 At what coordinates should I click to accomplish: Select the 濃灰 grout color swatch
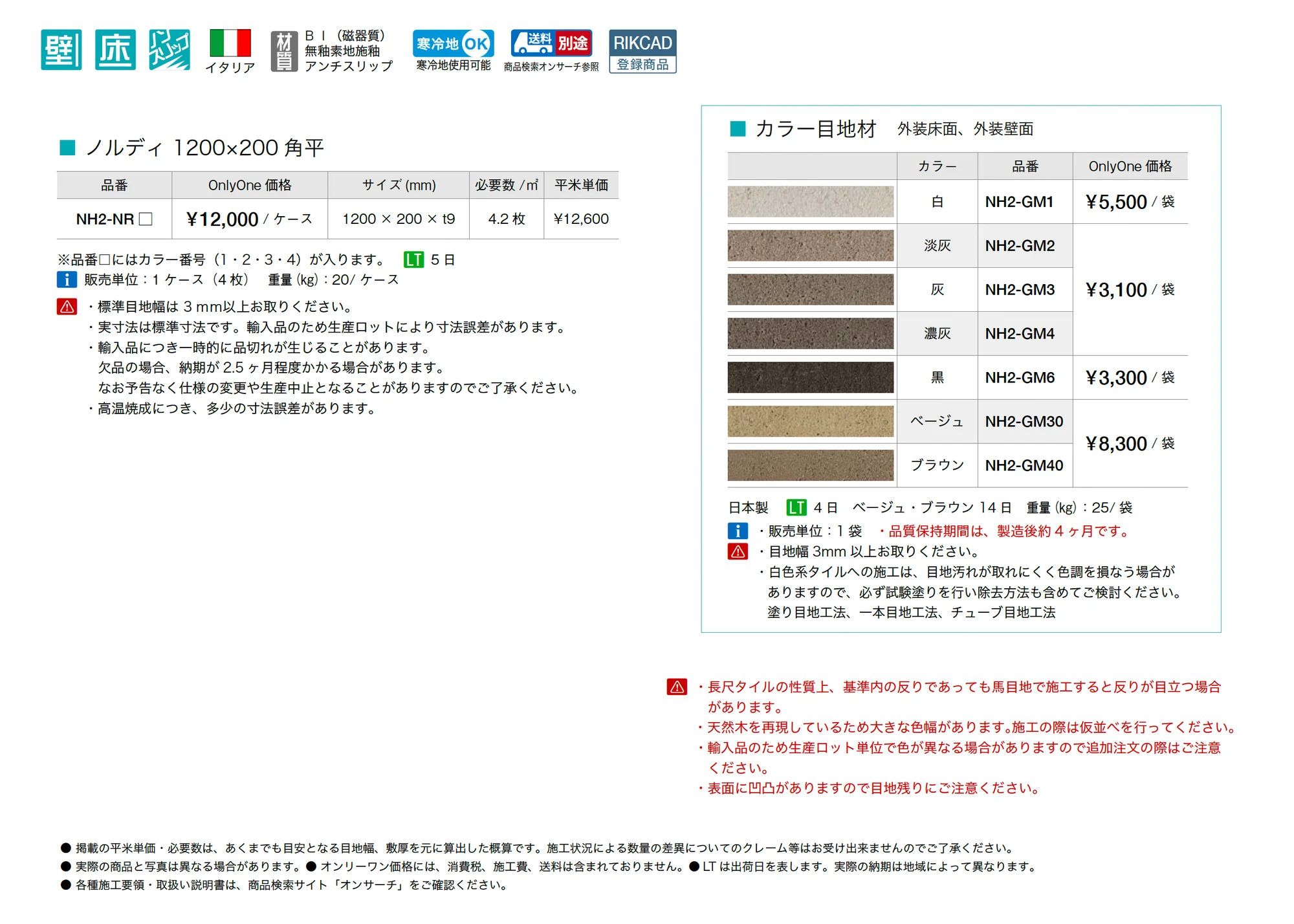[810, 334]
